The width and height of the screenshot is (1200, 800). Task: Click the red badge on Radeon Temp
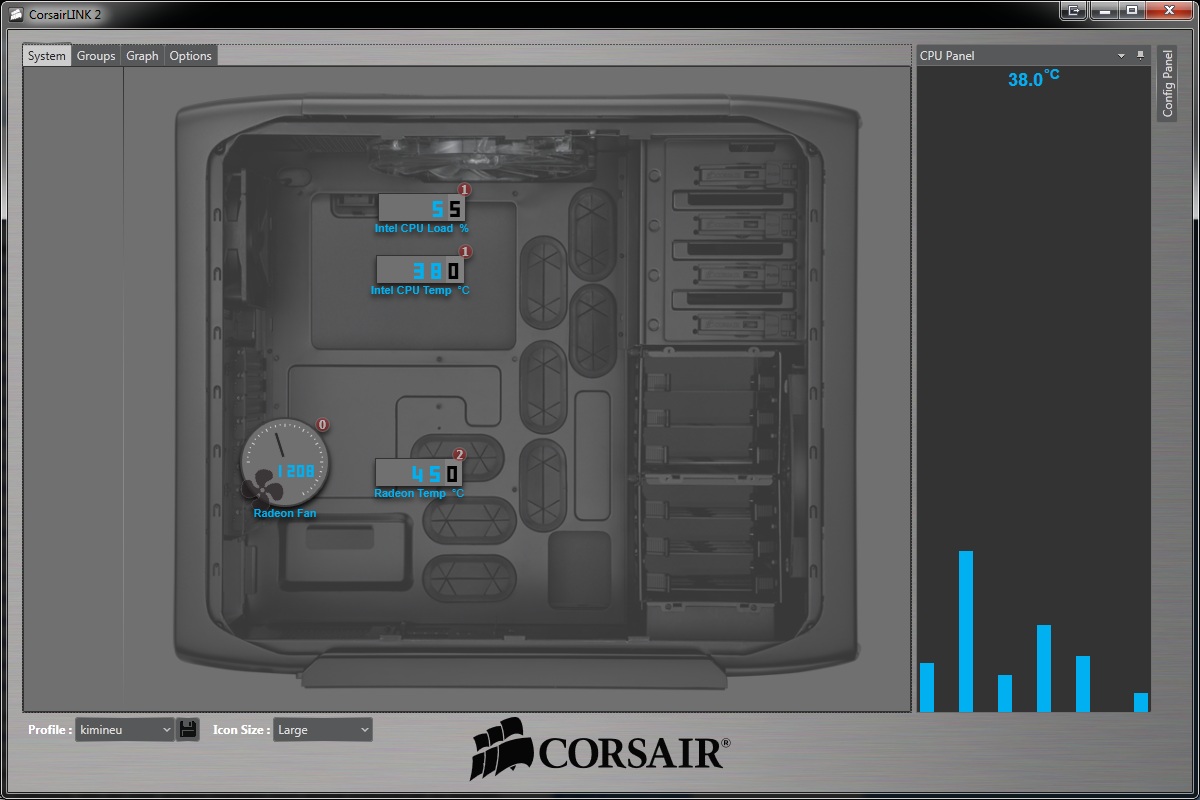(x=460, y=455)
